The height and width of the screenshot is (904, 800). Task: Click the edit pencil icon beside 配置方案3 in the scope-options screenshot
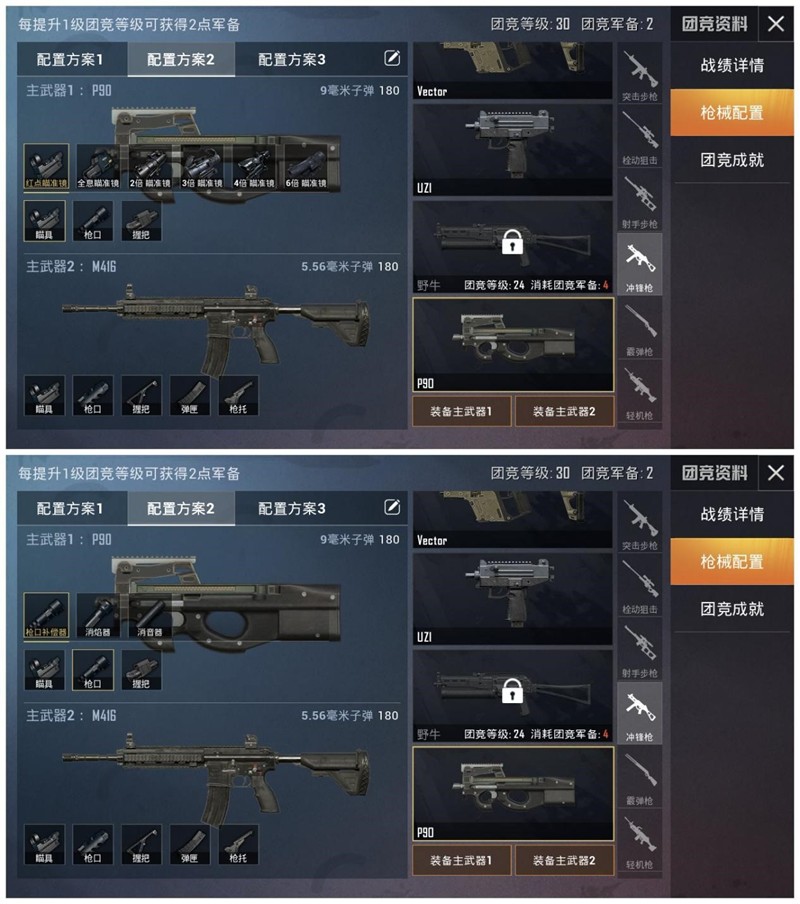pos(392,58)
